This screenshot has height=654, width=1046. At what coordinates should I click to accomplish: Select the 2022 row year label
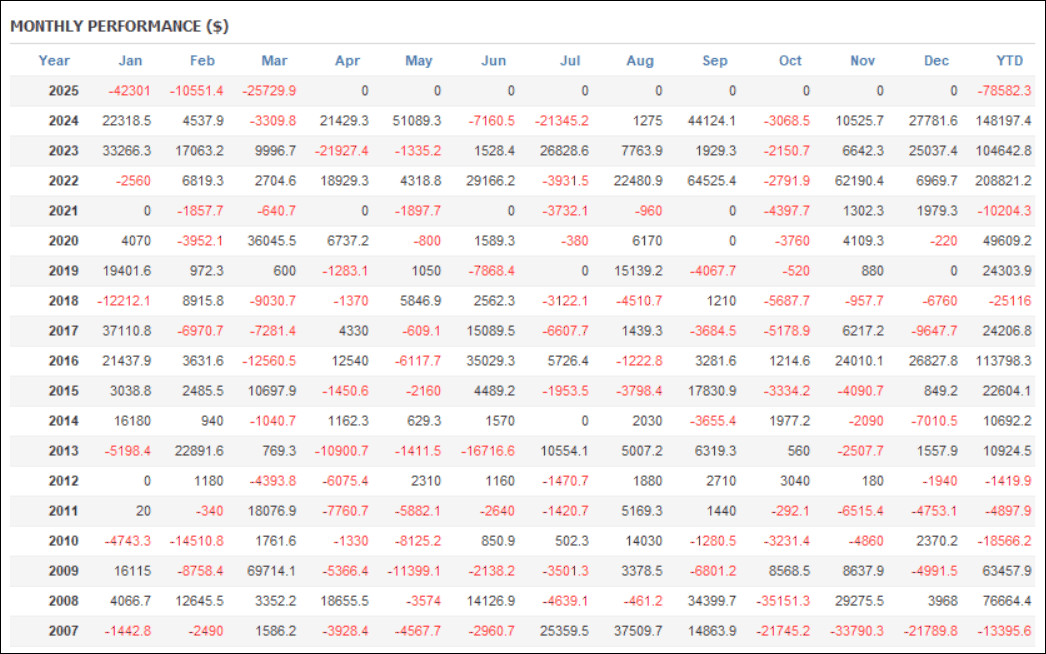[63, 181]
